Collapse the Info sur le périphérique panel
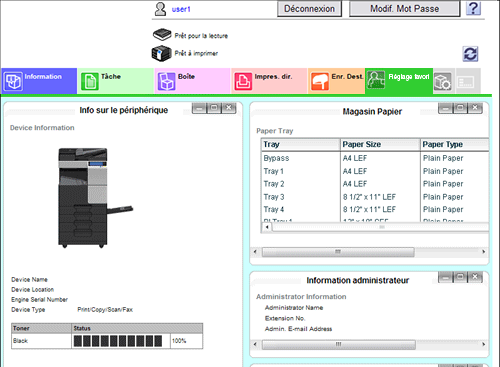 (199, 108)
